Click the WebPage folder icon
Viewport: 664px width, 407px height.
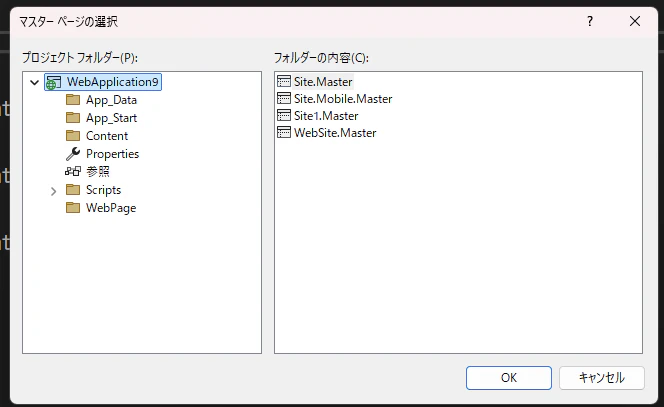click(x=73, y=208)
